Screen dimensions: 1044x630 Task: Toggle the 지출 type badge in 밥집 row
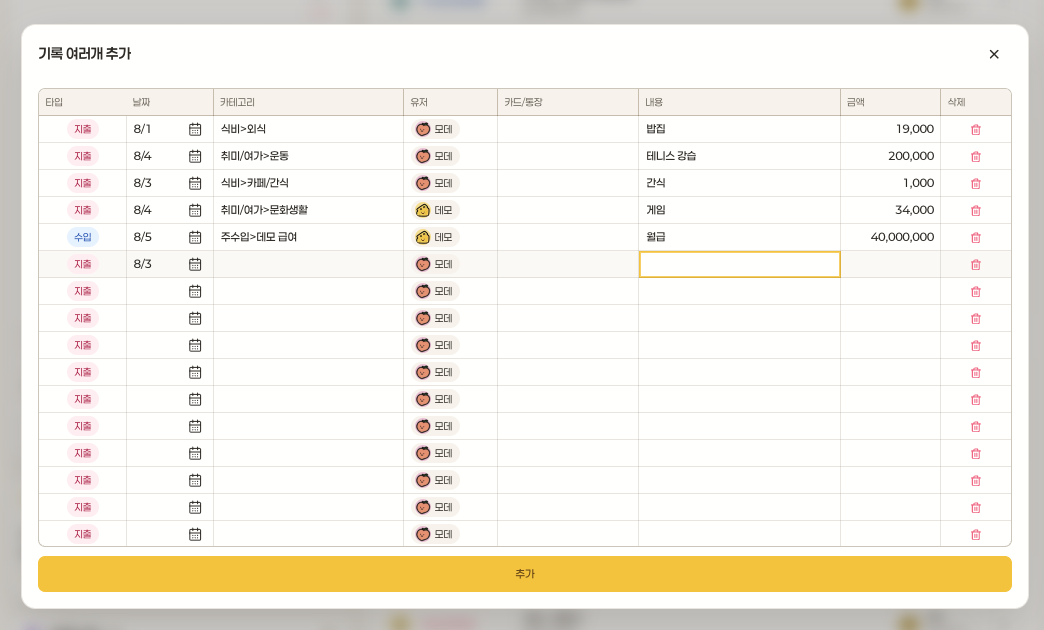83,129
